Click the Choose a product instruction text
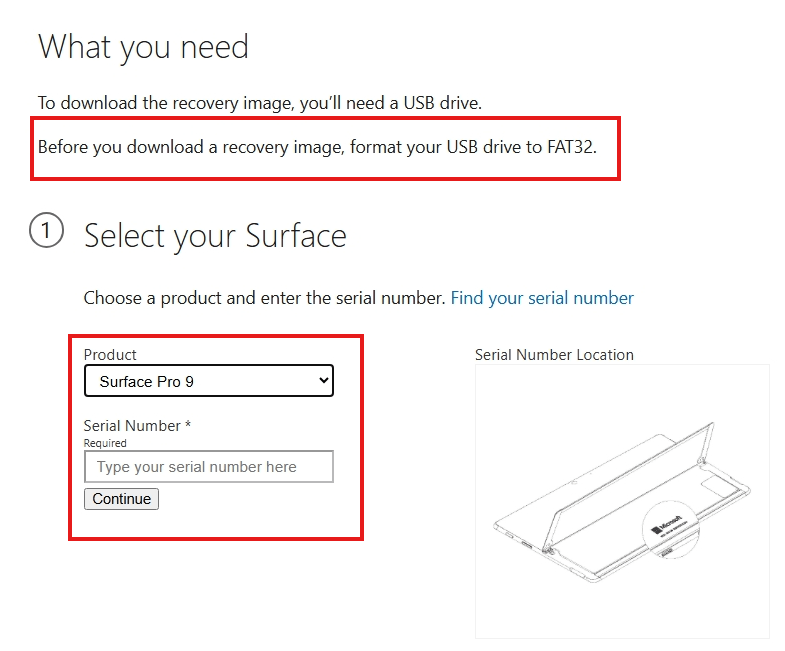Image resolution: width=785 pixels, height=651 pixels. tap(264, 298)
